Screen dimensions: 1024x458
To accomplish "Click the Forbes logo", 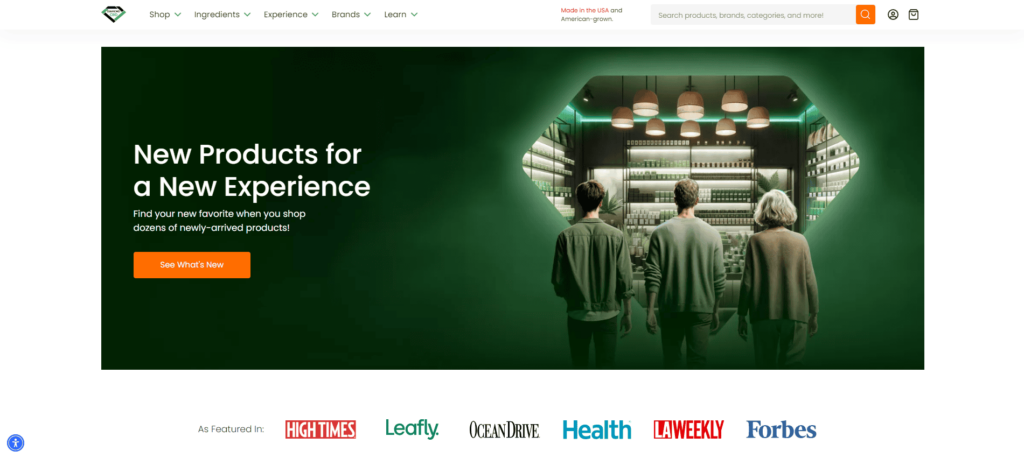I will [x=781, y=429].
